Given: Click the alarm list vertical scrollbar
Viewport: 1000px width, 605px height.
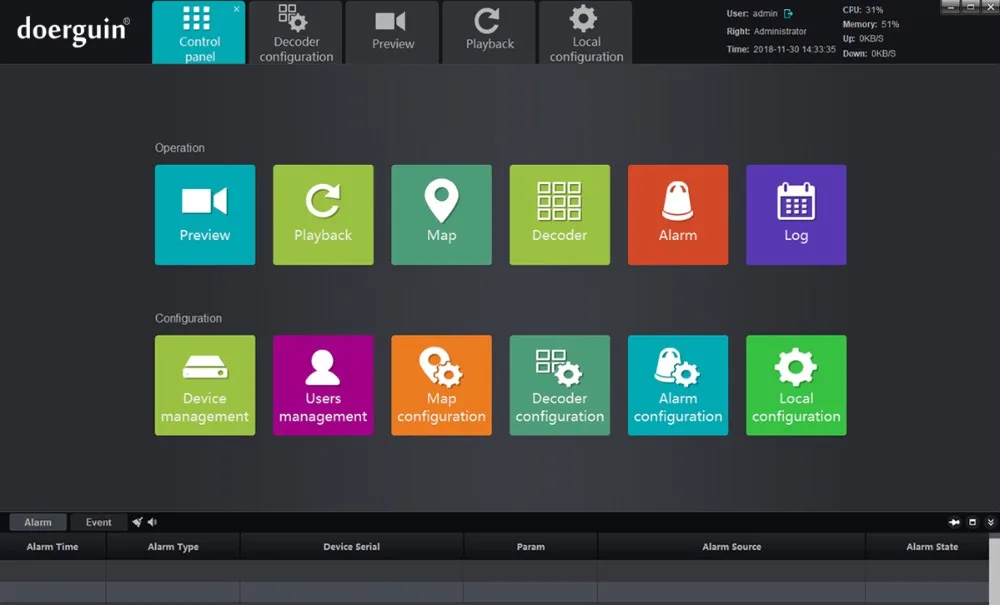Looking at the screenshot, I should (994, 570).
